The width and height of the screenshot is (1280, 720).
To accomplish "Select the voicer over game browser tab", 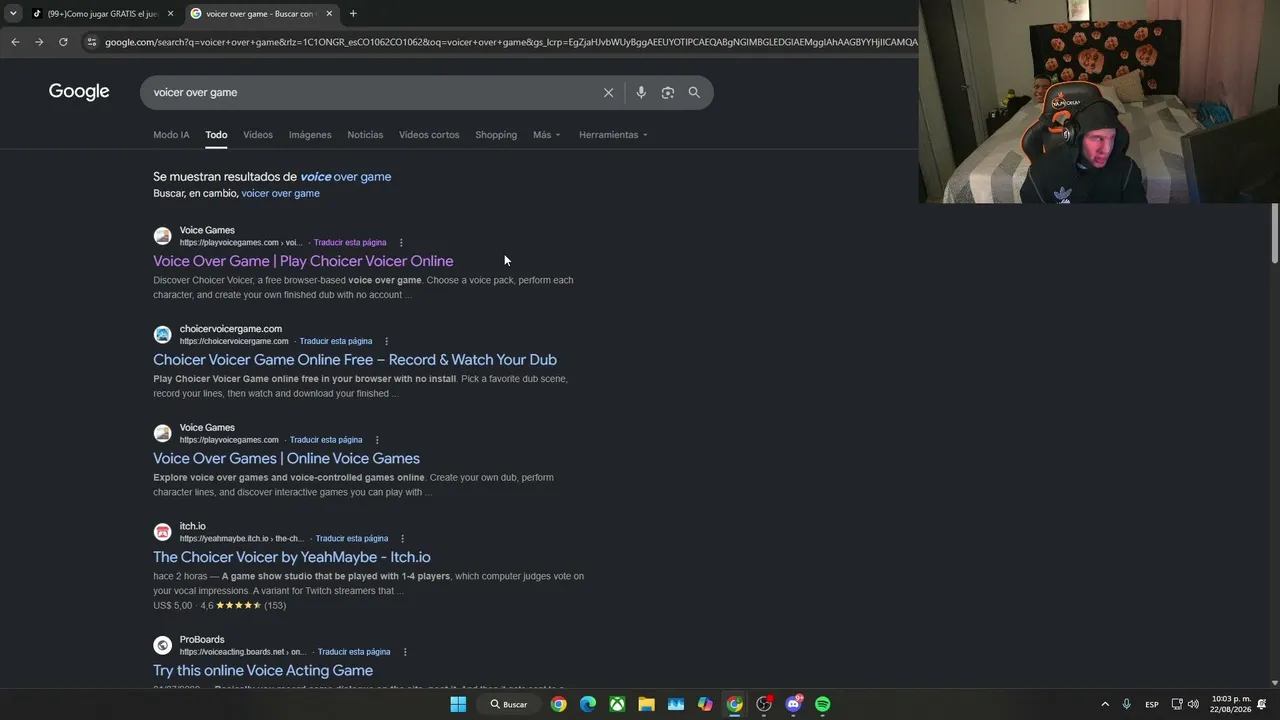I will [262, 14].
